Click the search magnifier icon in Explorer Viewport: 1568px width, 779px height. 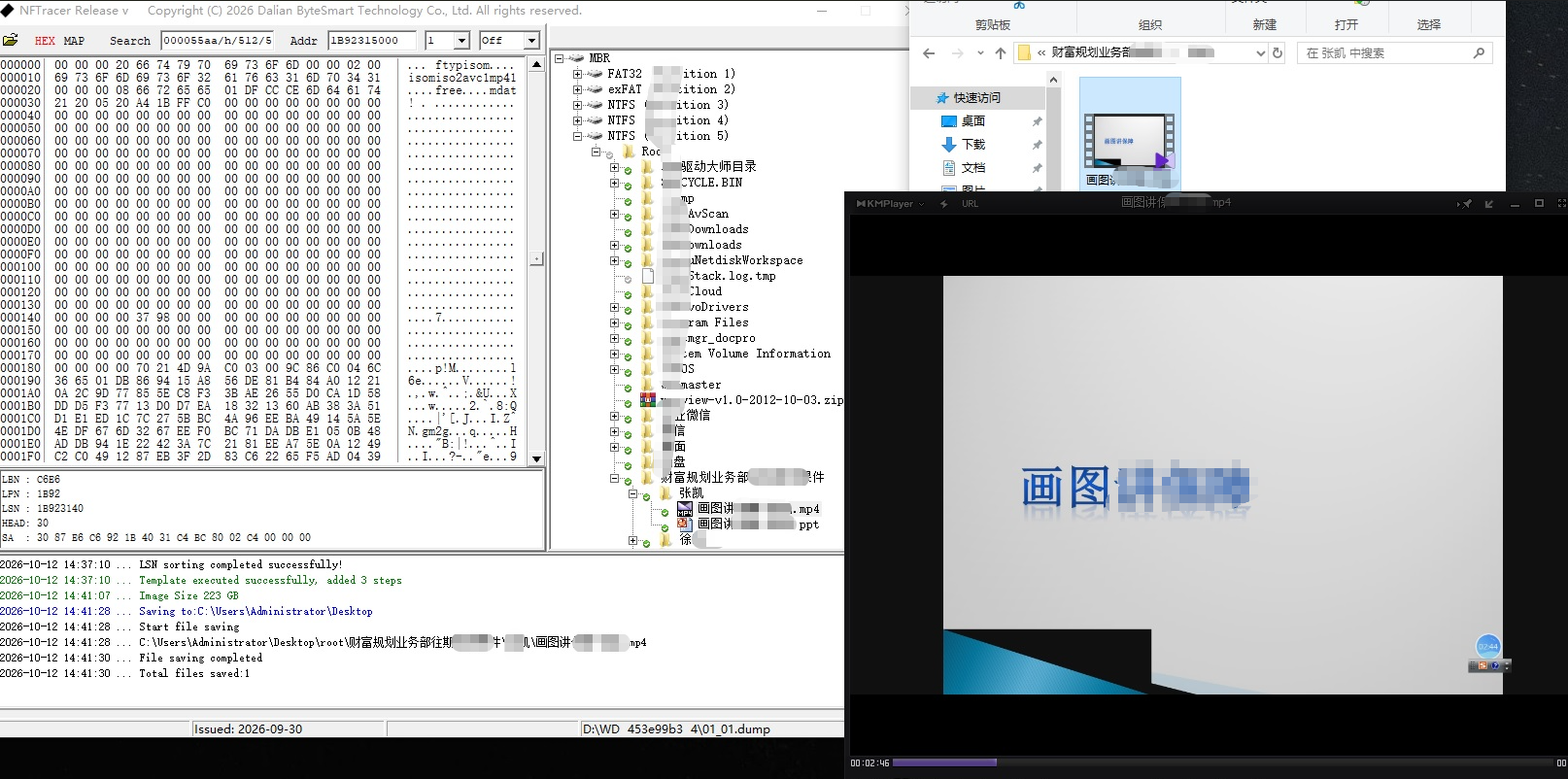[x=1479, y=53]
